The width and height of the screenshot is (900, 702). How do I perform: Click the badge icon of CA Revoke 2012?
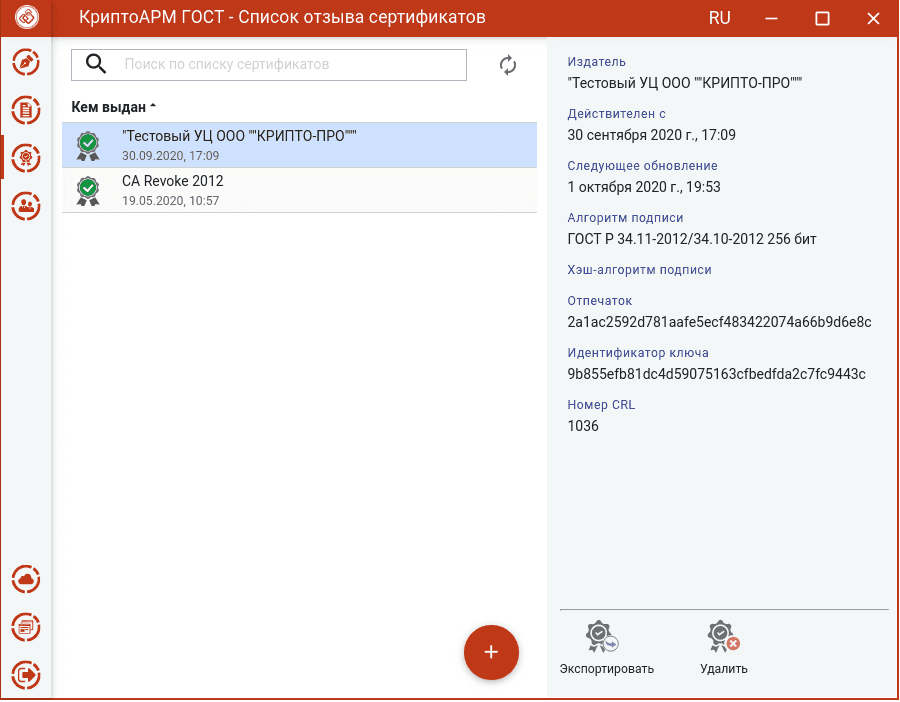tap(88, 191)
